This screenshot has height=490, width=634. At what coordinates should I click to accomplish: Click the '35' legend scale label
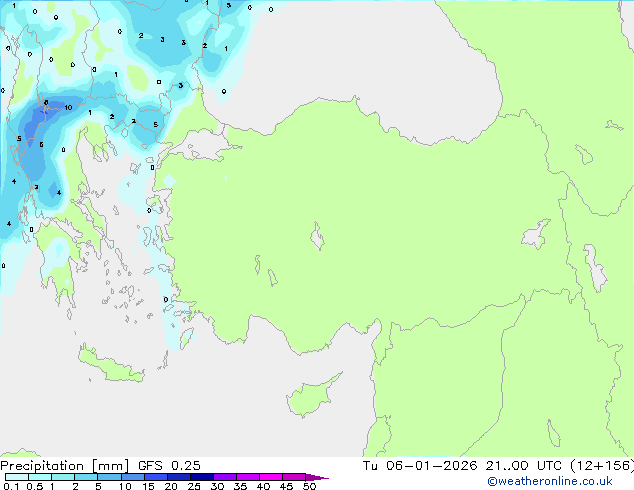click(240, 486)
